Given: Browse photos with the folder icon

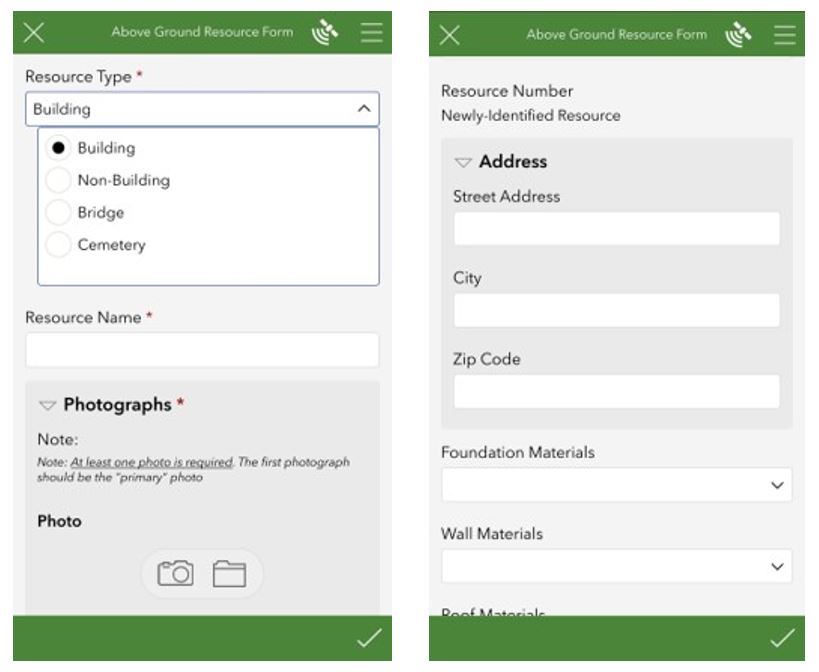Looking at the screenshot, I should pyautogui.click(x=229, y=573).
